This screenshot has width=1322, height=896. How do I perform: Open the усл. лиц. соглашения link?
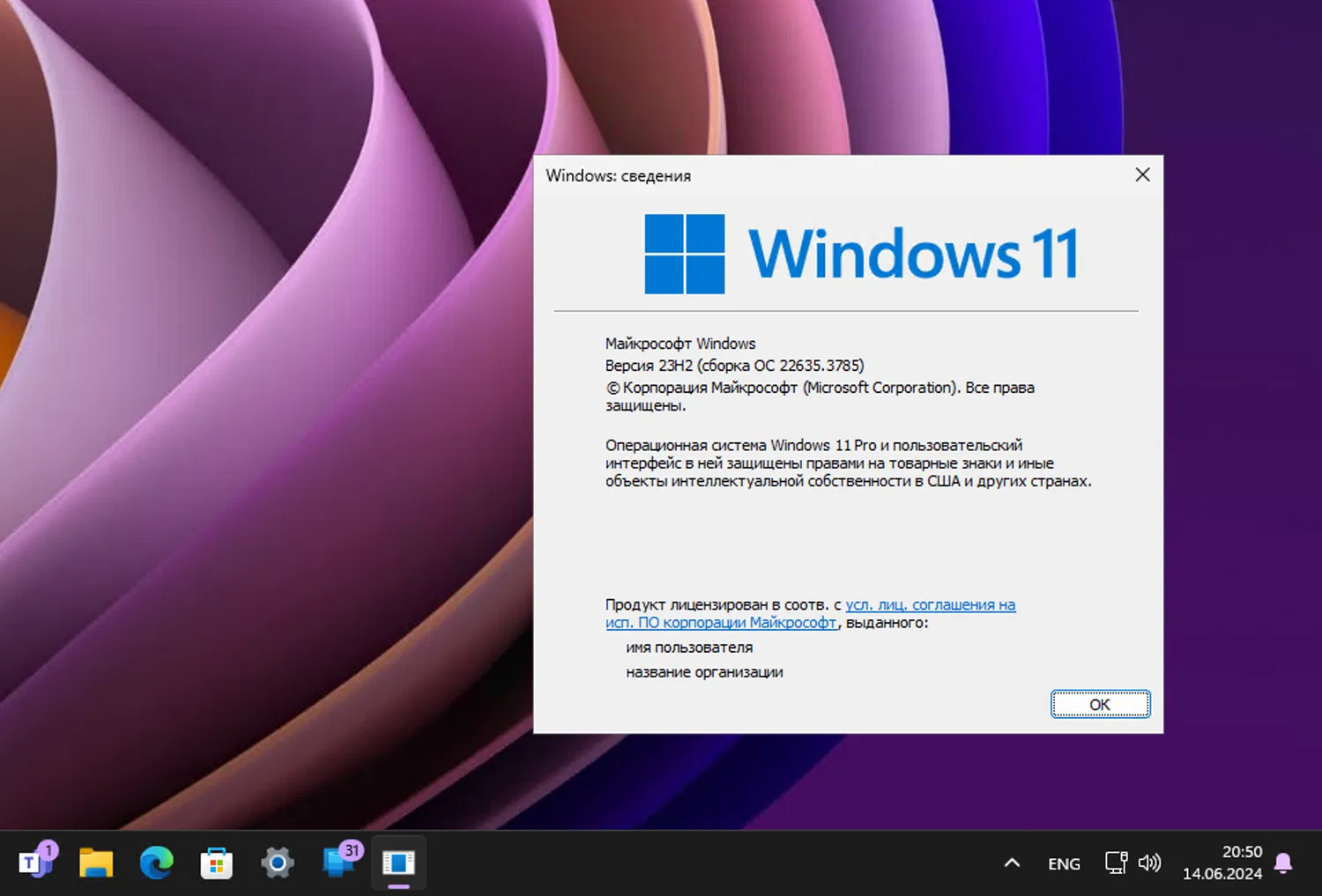[930, 605]
